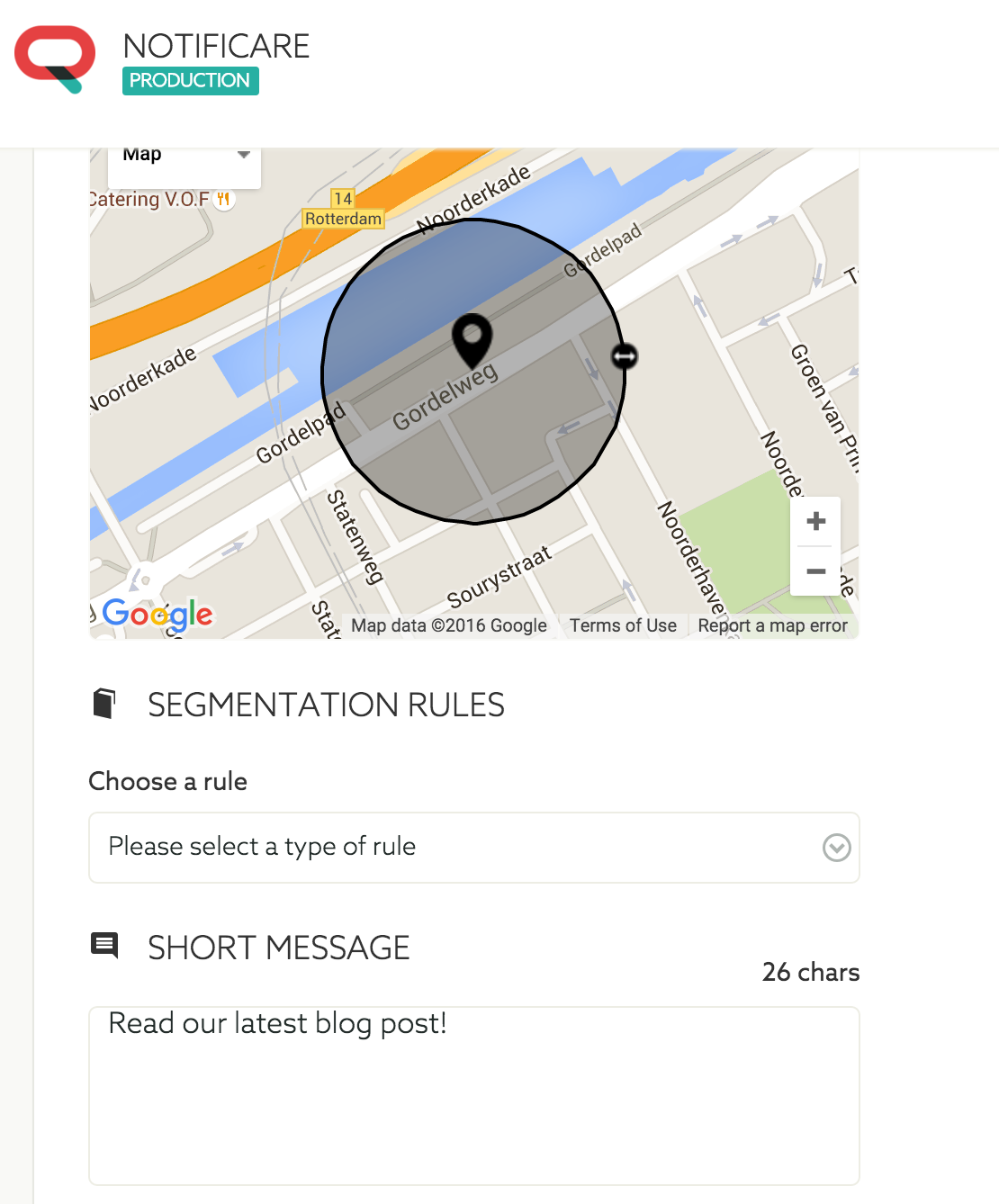
Task: Open the 'Please select a type of rule' dropdown
Action: [x=474, y=848]
